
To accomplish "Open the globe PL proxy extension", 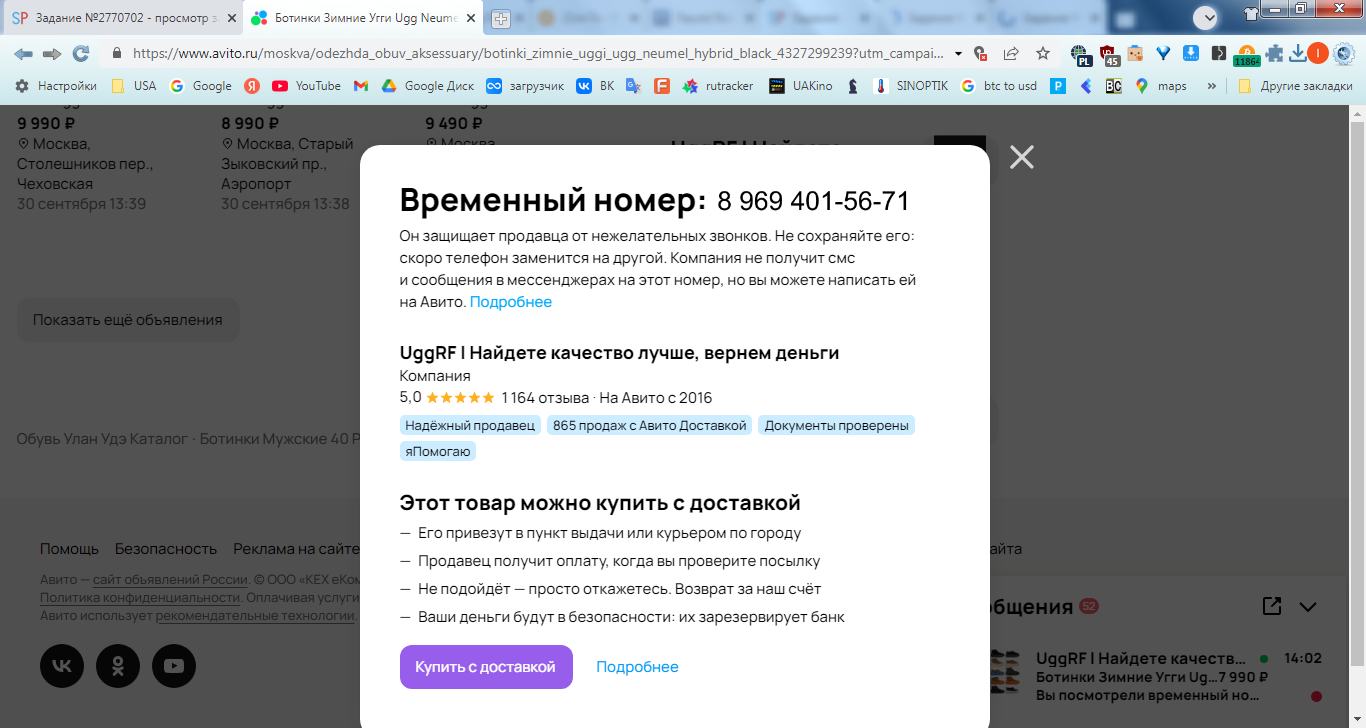I will click(x=1081, y=55).
